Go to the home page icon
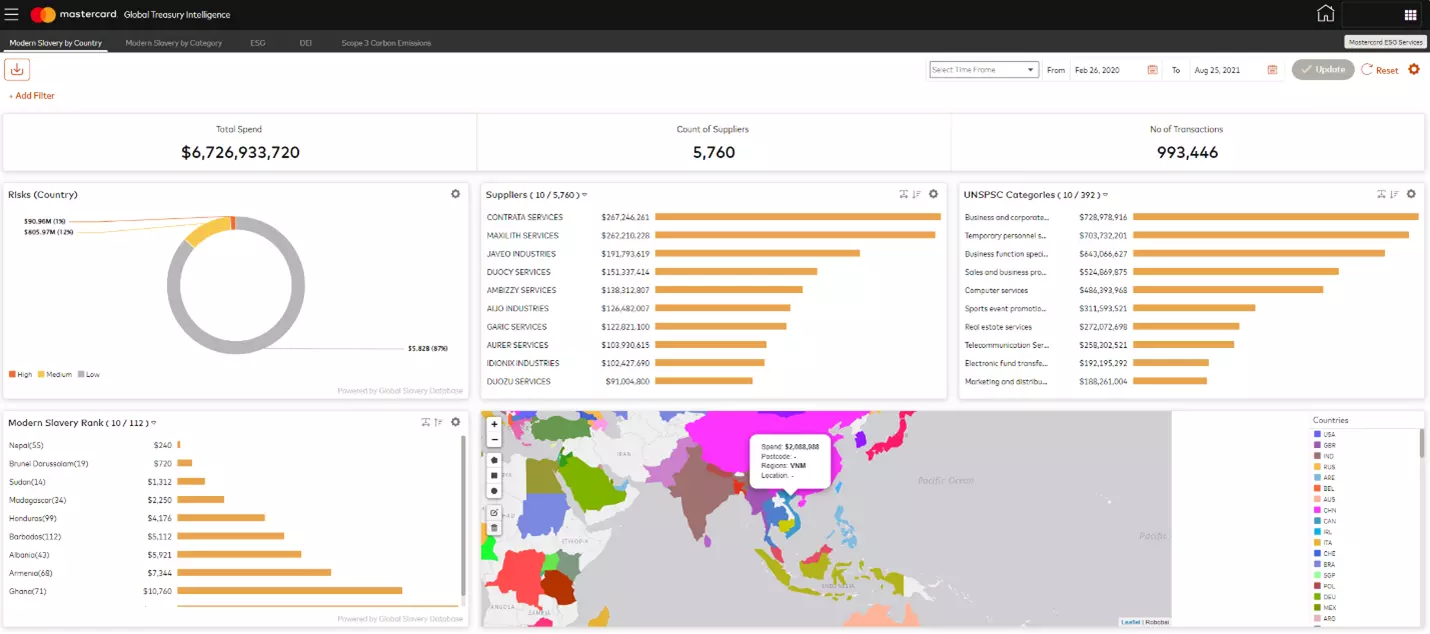The width and height of the screenshot is (1430, 634). coord(1325,14)
